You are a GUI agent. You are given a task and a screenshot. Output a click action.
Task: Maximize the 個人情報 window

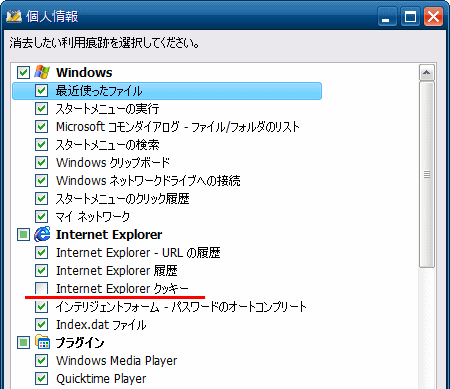[x=410, y=17]
